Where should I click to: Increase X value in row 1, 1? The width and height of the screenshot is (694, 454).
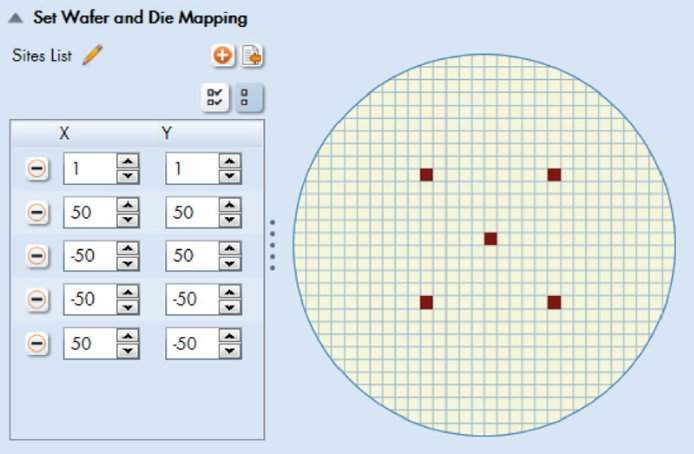128,161
